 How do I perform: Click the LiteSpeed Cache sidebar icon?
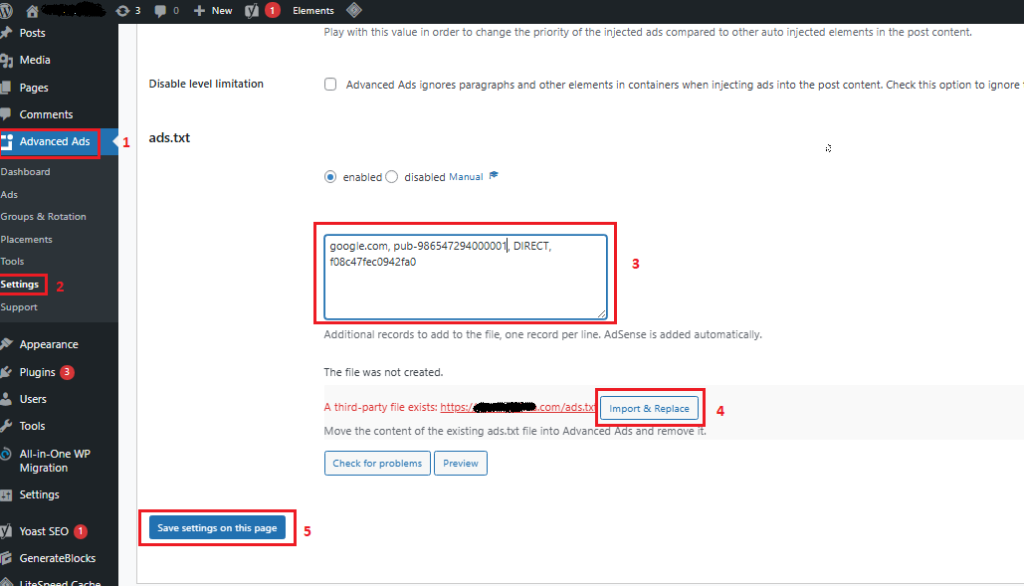(6, 582)
